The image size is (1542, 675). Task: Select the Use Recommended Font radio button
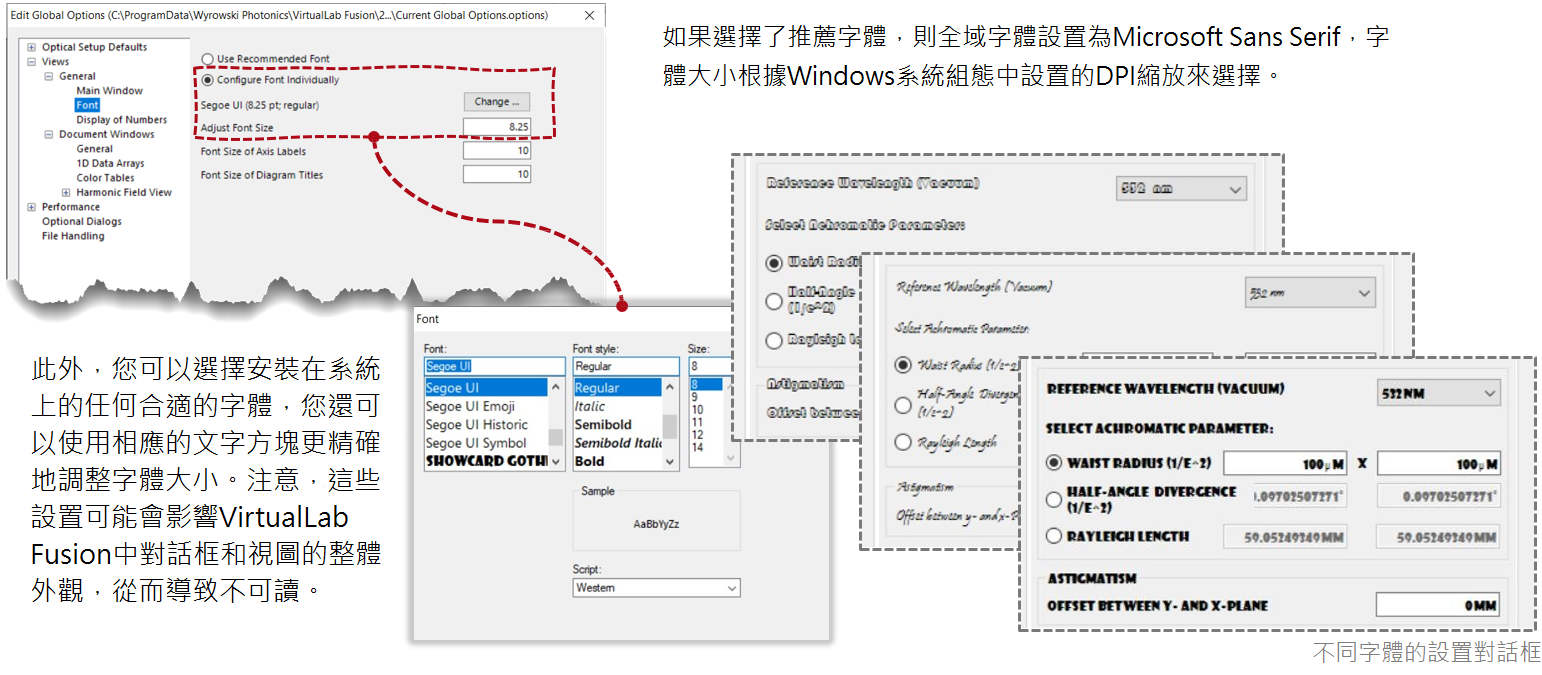pos(207,59)
